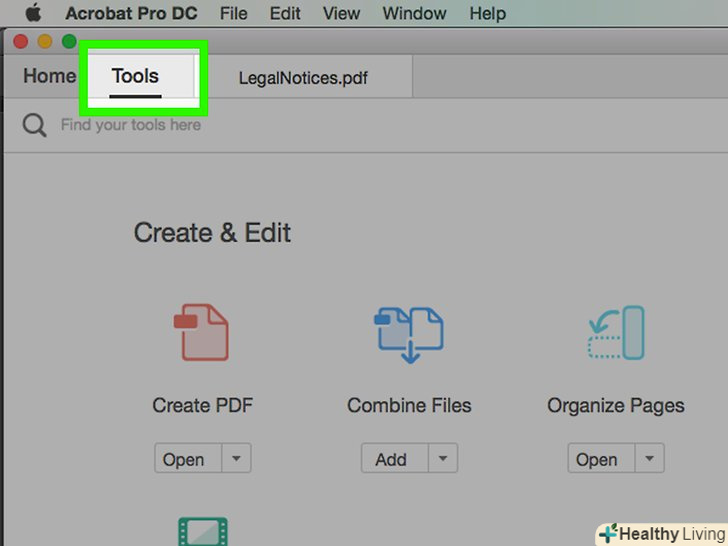
Task: Expand the Organize Pages Open dropdown arrow
Action: click(x=650, y=458)
